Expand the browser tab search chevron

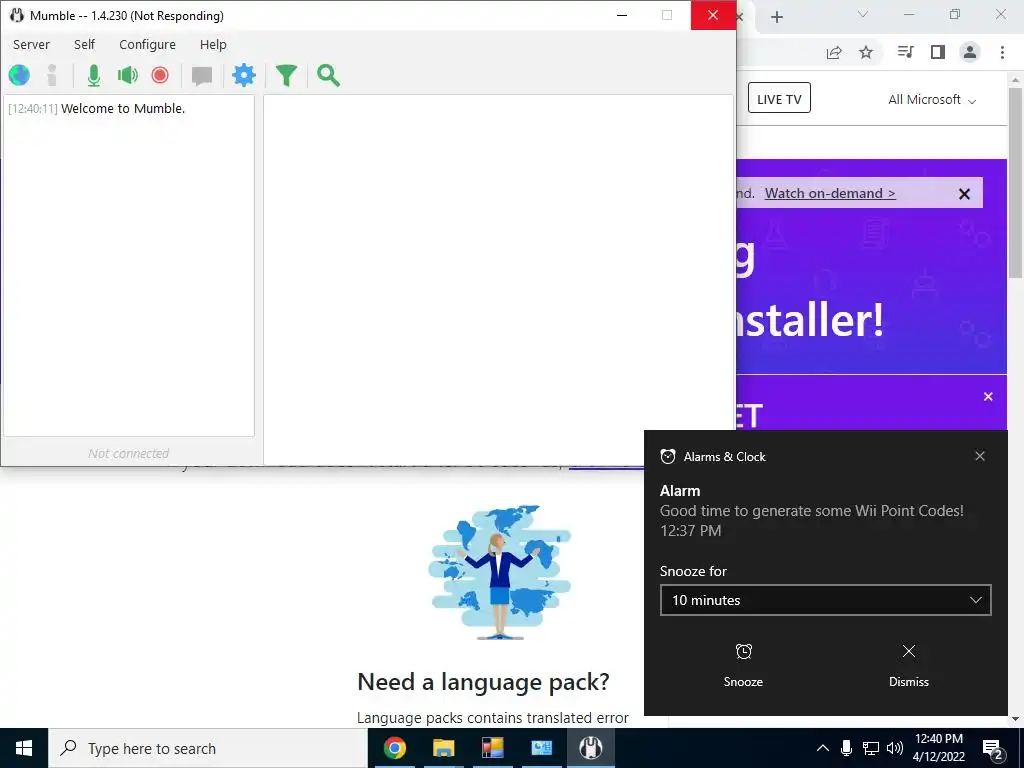coord(863,14)
